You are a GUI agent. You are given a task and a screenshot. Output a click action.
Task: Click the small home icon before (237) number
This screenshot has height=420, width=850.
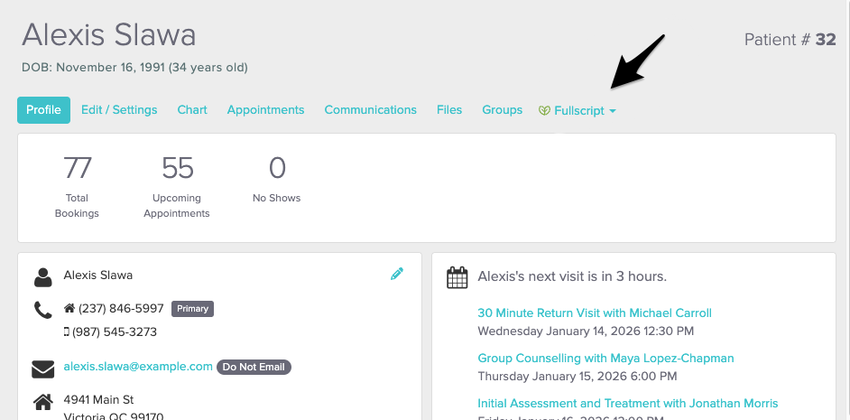69,309
